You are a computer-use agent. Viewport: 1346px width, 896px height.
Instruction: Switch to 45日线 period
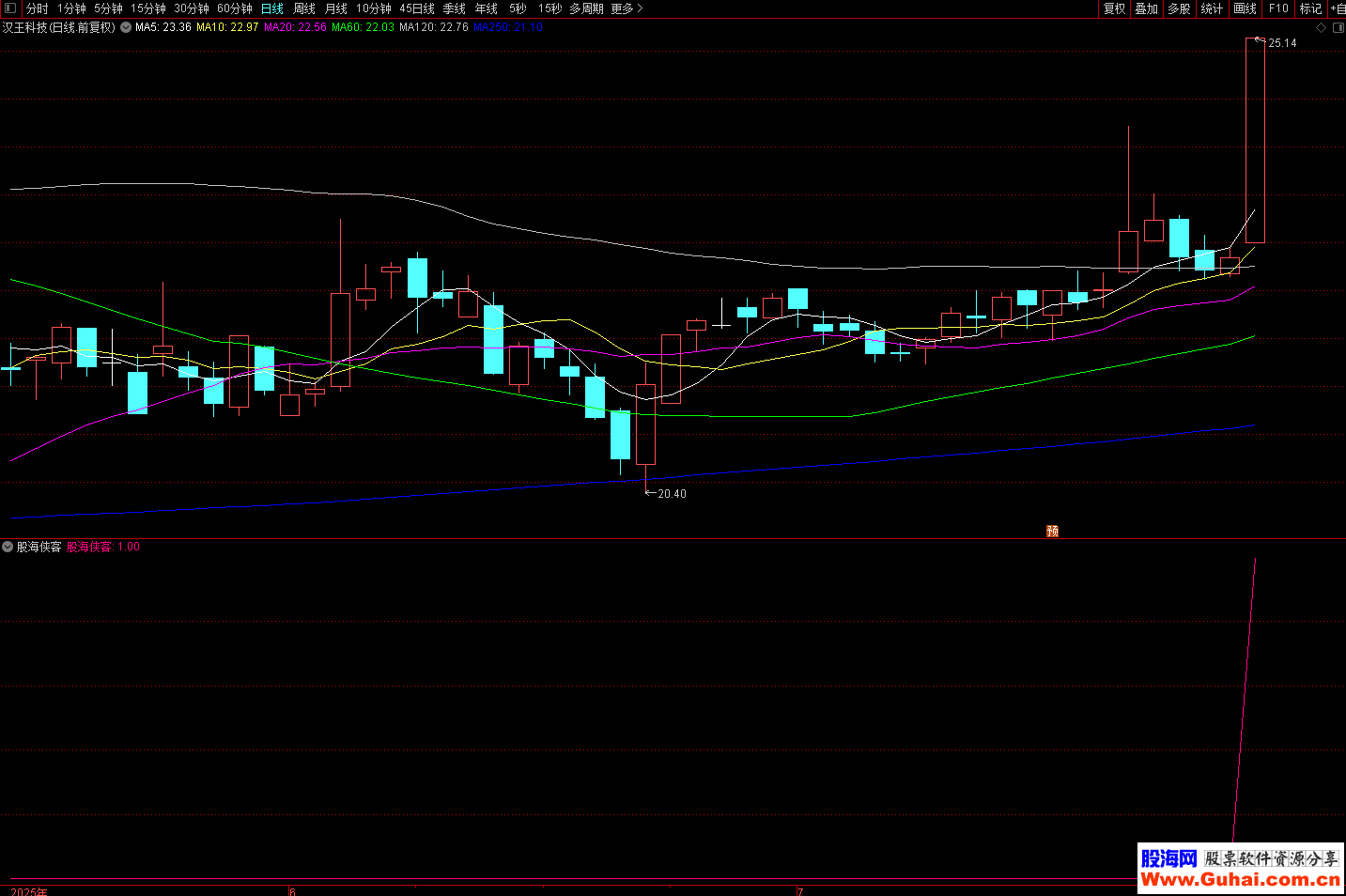click(x=417, y=8)
